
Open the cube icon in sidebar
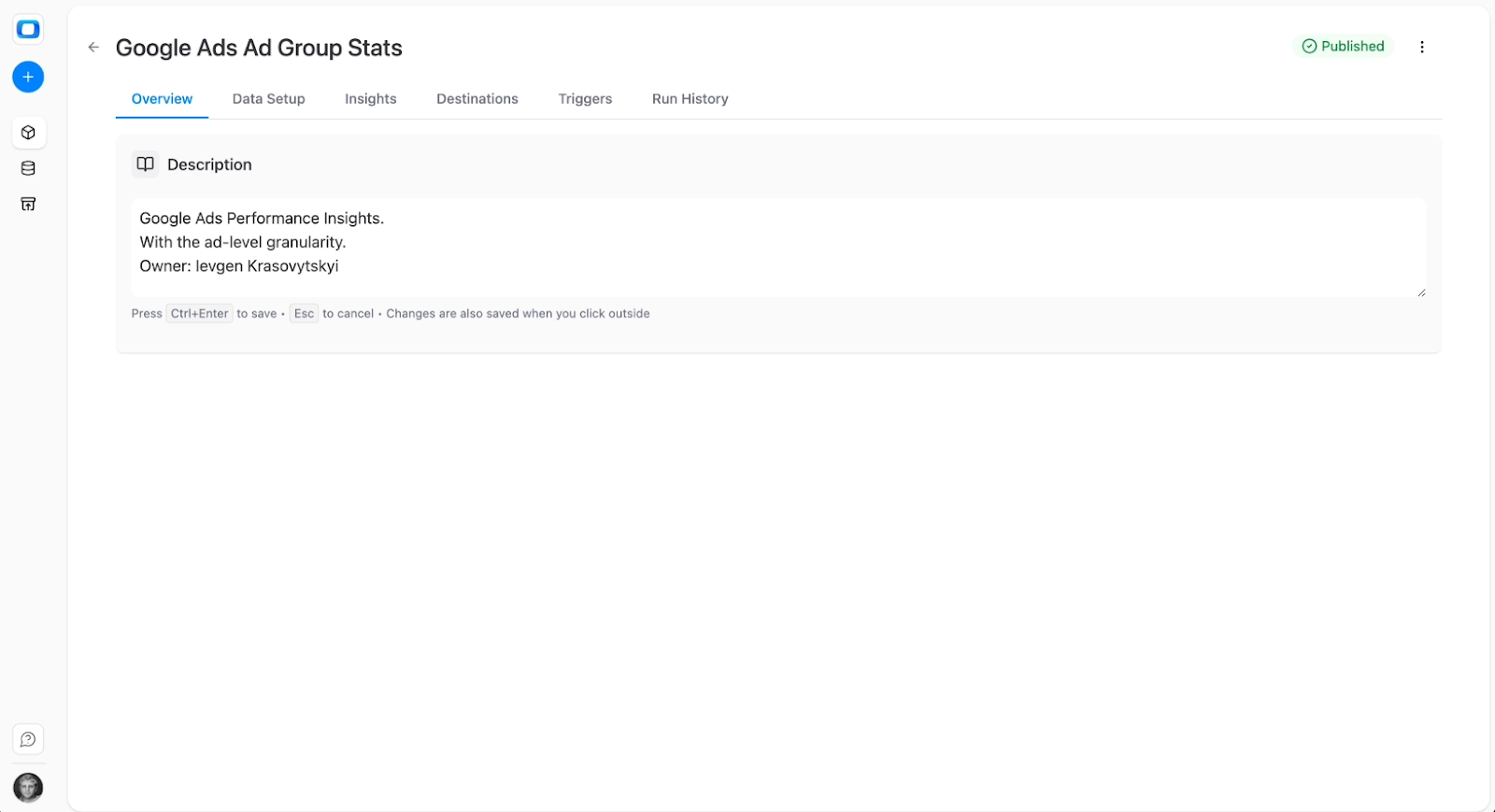[x=28, y=133]
